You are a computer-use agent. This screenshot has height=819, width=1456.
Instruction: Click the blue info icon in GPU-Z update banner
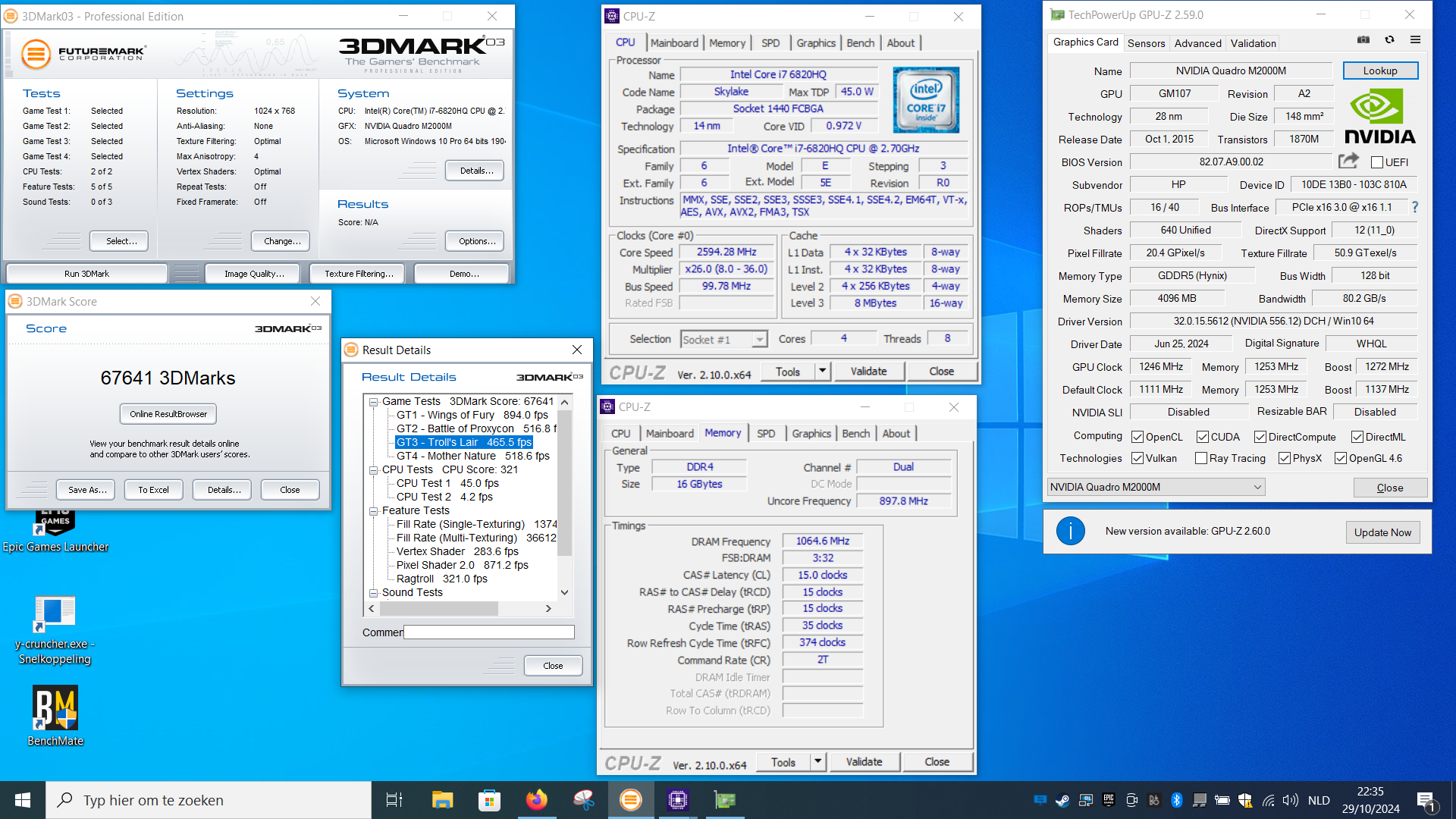coord(1070,532)
